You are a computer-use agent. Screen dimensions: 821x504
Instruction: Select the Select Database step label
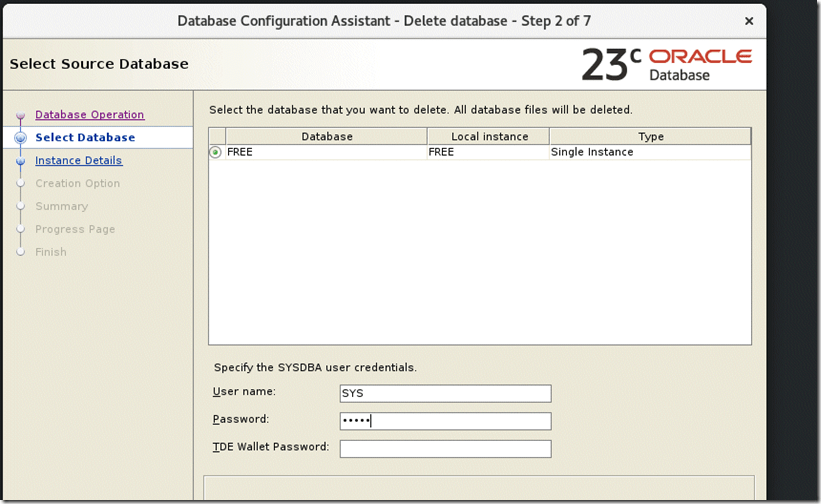[84, 138]
